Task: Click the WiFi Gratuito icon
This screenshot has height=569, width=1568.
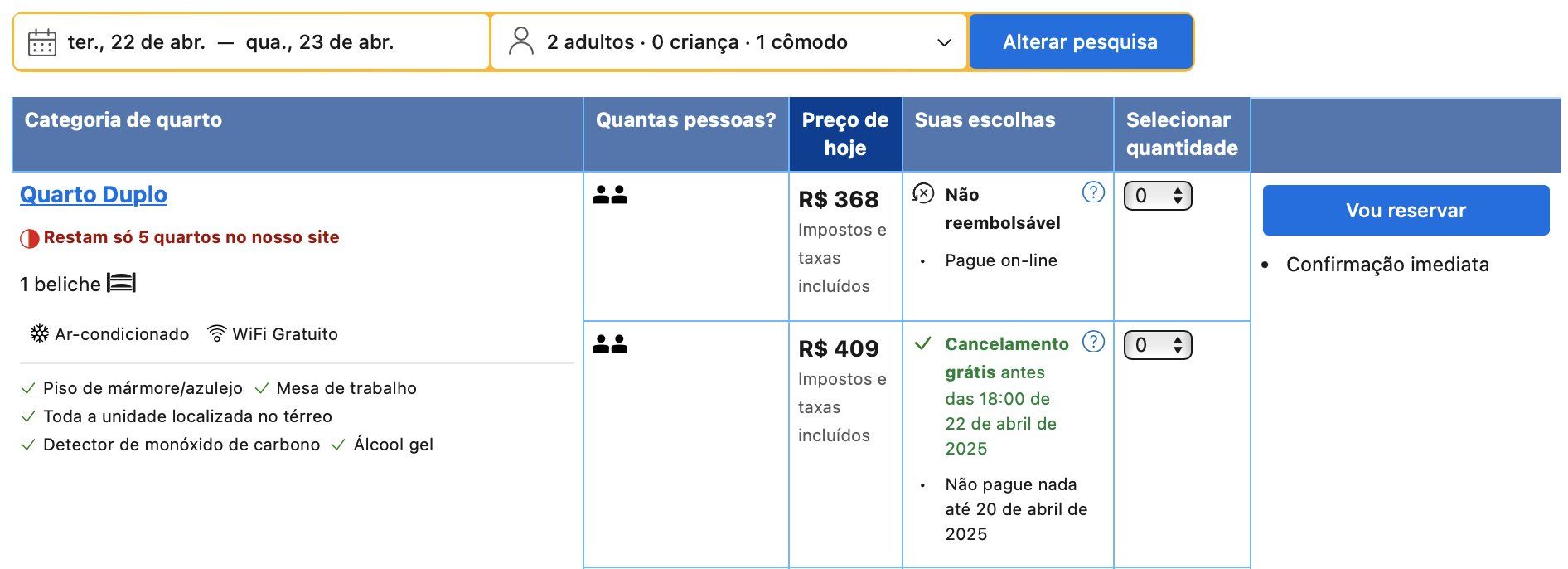Action: (x=216, y=333)
